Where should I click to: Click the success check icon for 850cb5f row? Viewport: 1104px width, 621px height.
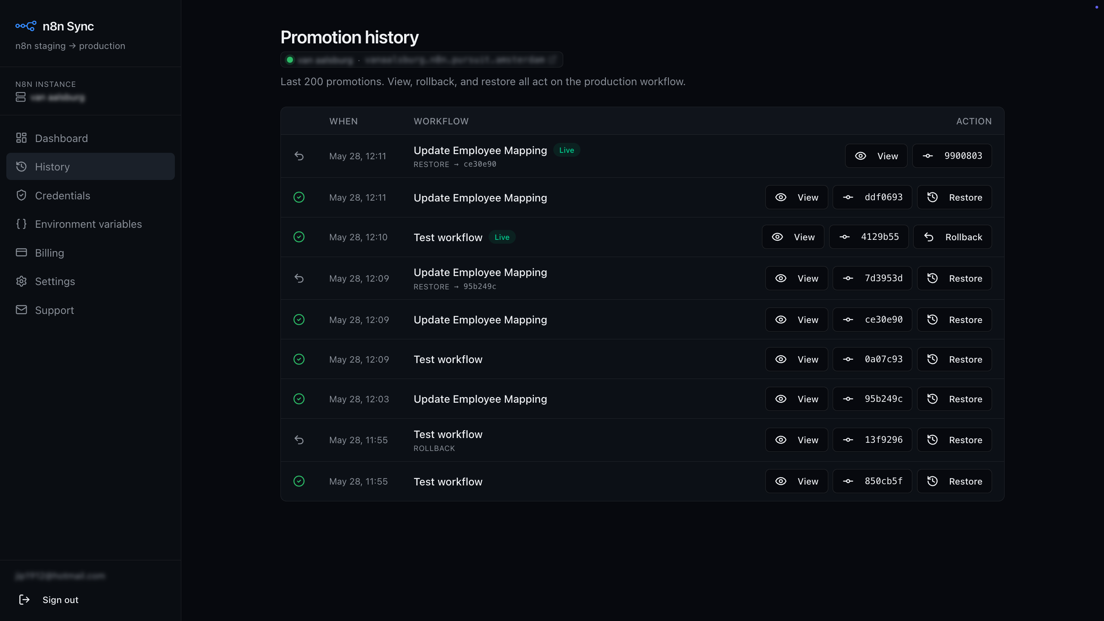pos(299,481)
